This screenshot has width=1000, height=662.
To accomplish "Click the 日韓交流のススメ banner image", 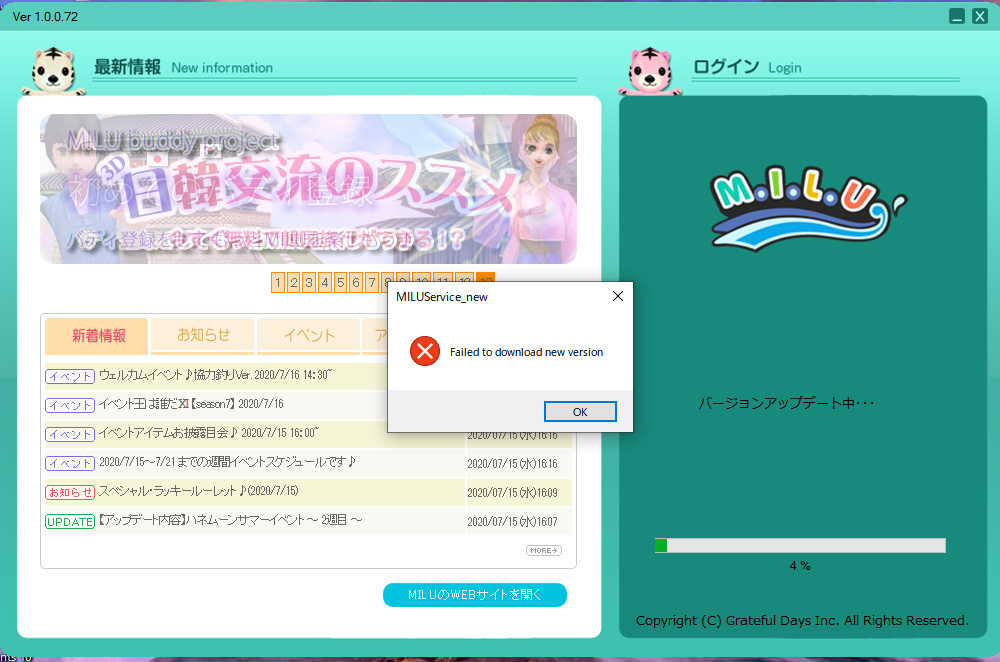I will coord(308,188).
